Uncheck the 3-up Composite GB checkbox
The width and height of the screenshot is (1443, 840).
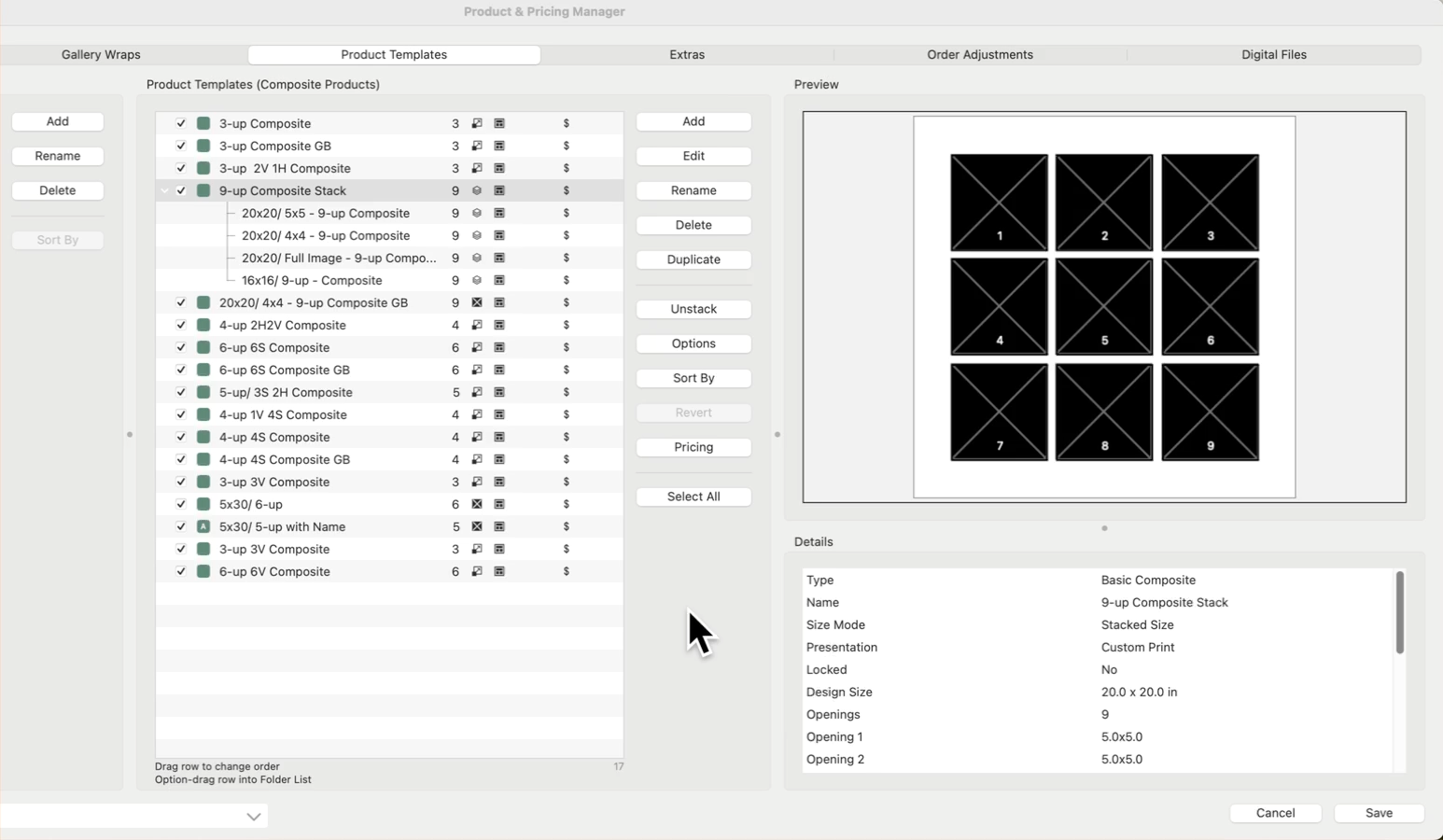[181, 146]
